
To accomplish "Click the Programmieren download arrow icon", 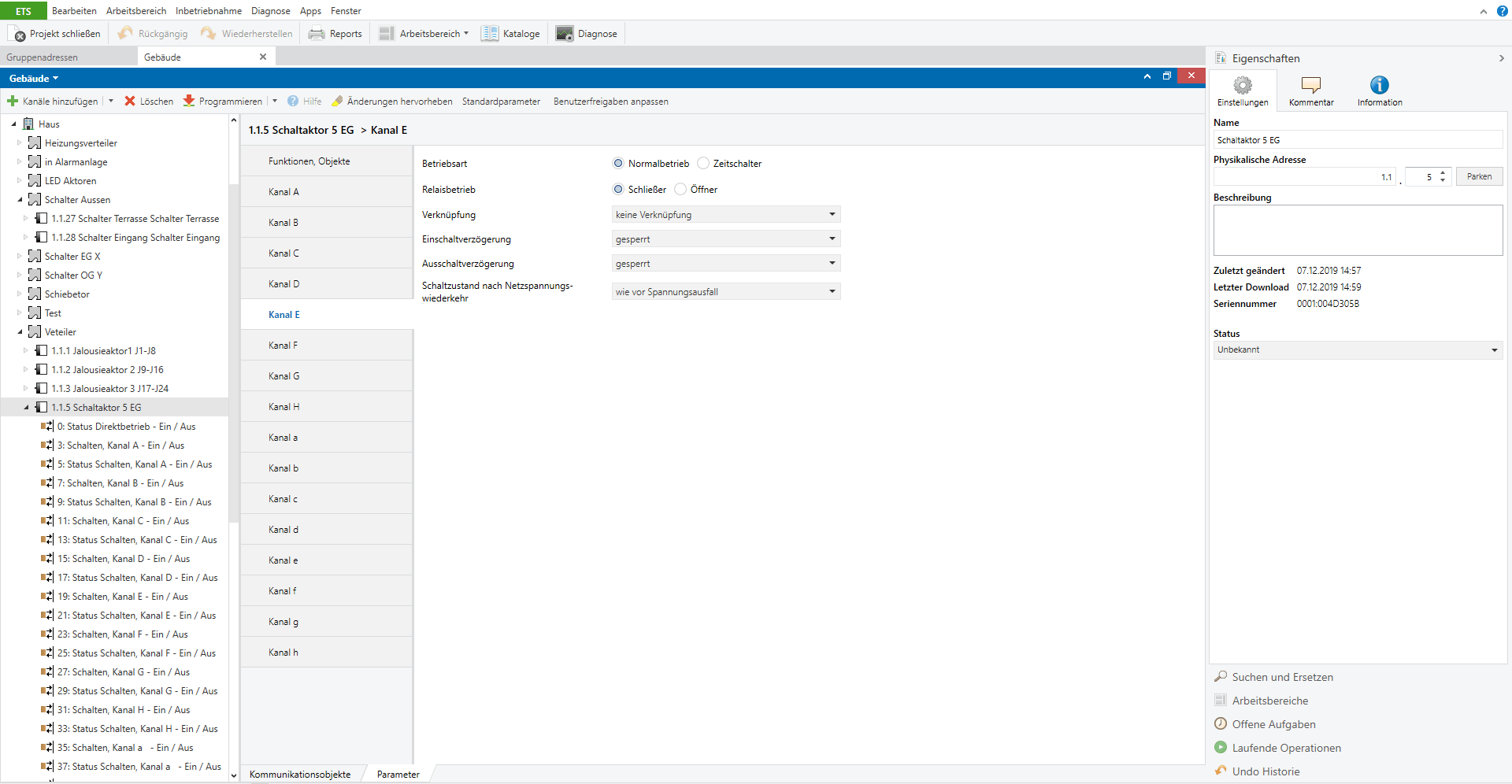I will [x=189, y=102].
